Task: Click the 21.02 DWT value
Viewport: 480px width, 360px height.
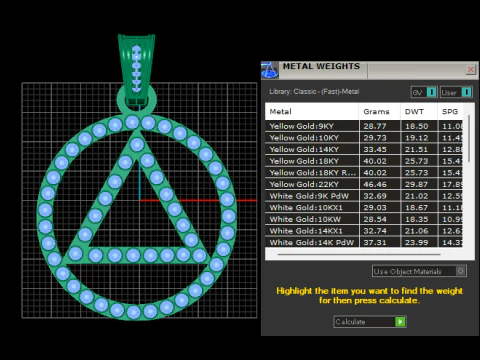Action: tap(417, 196)
